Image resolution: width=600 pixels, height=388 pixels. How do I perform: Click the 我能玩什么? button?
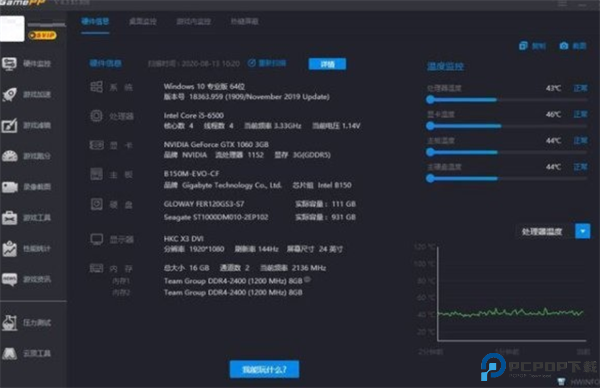click(x=264, y=369)
